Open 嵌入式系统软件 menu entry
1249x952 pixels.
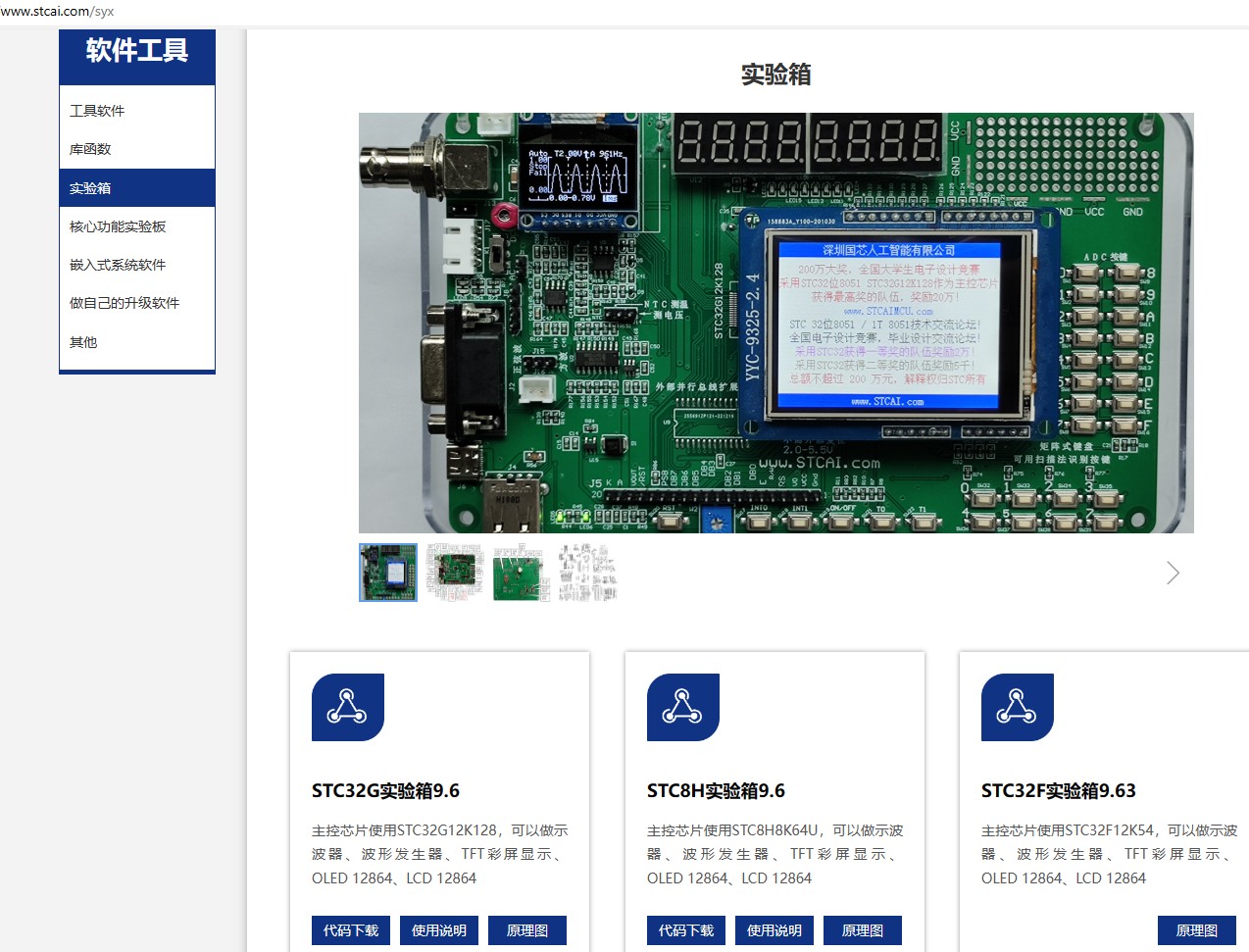118,265
